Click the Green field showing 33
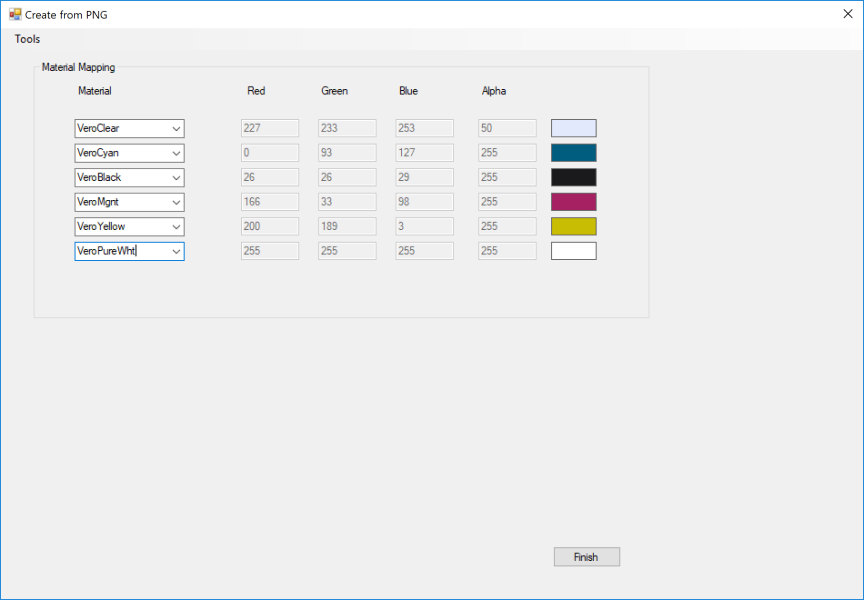 [x=347, y=202]
